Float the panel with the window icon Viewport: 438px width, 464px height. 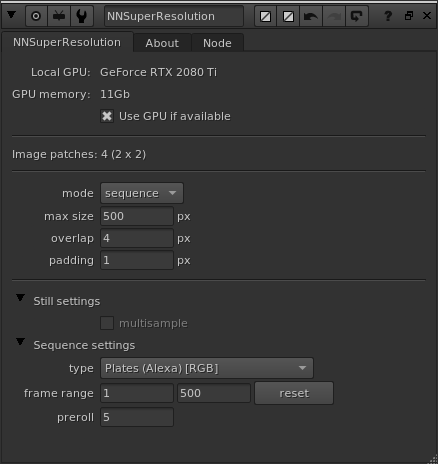coord(409,16)
